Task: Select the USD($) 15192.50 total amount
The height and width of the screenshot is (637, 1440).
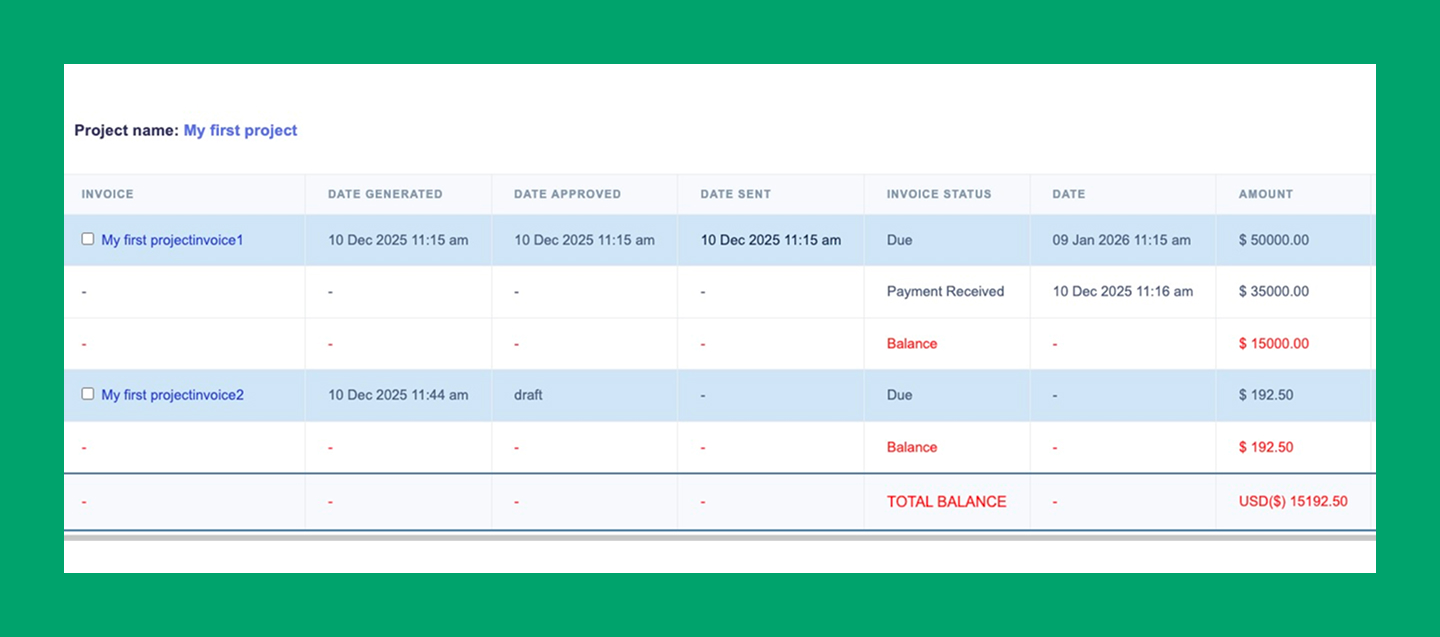Action: (1292, 501)
